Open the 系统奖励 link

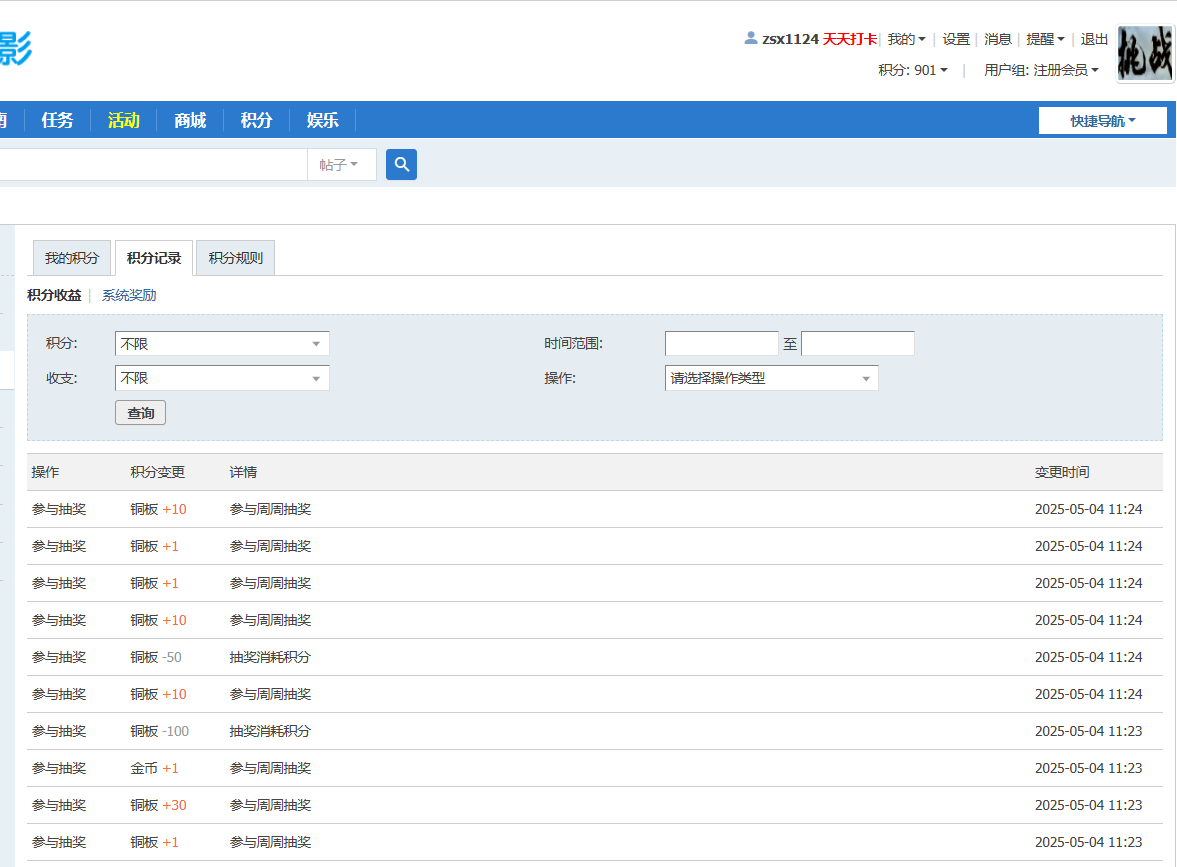pos(130,295)
